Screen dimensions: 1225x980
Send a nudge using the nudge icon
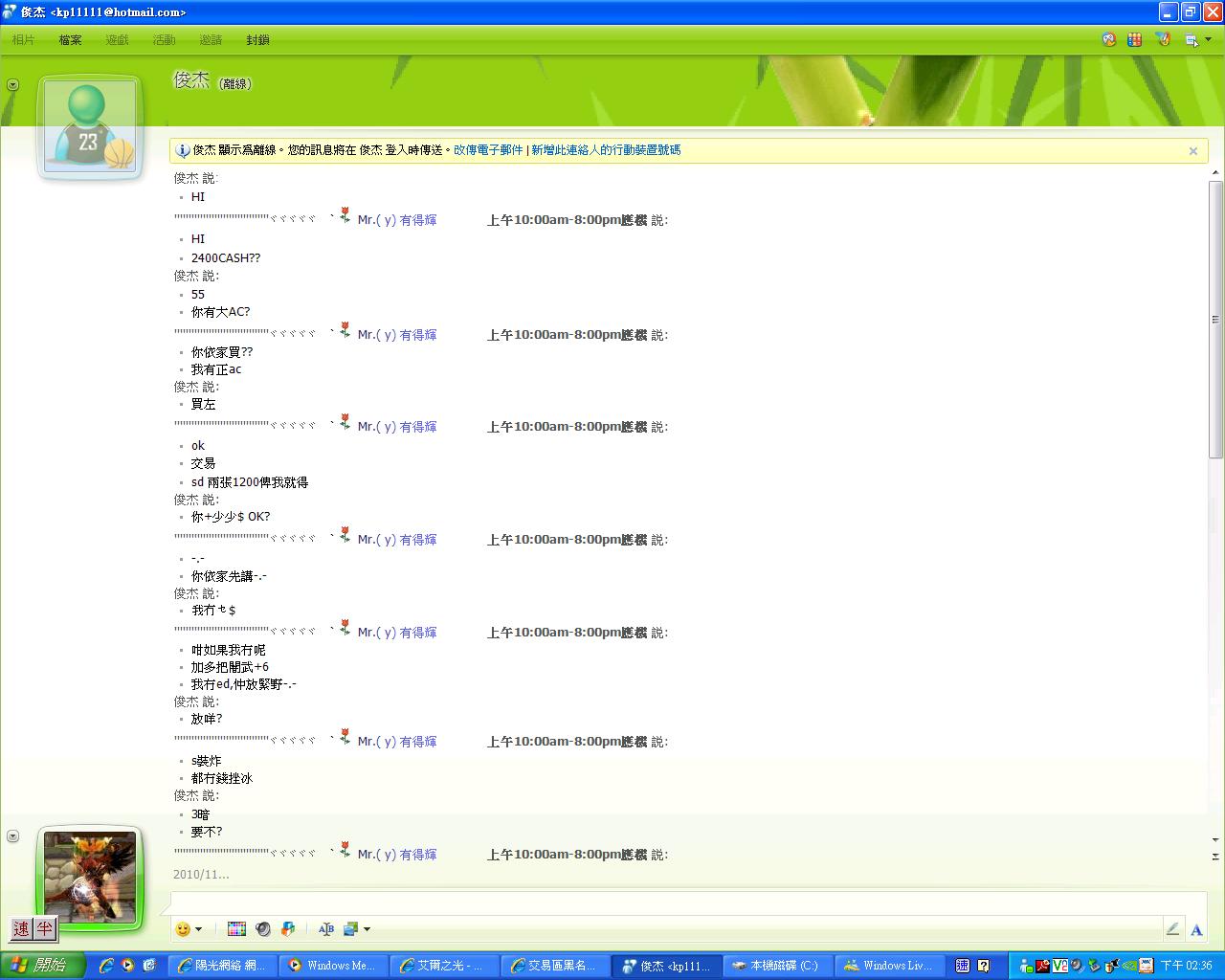pyautogui.click(x=288, y=929)
